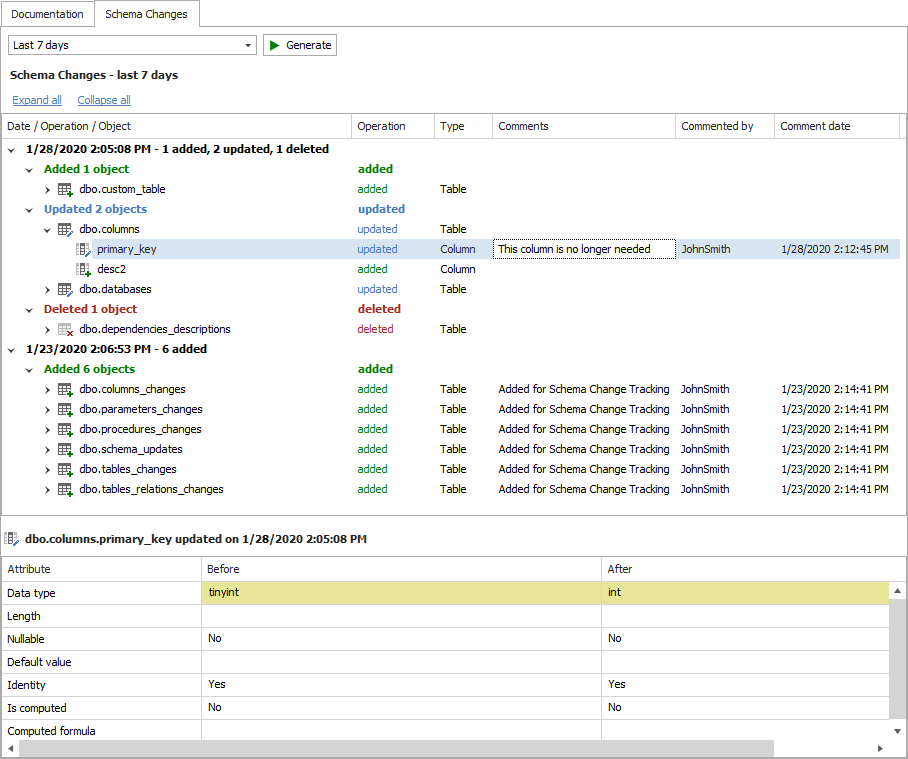Click the updated column icon for primary_key
Viewport: 908px width, 759px height.
click(84, 249)
